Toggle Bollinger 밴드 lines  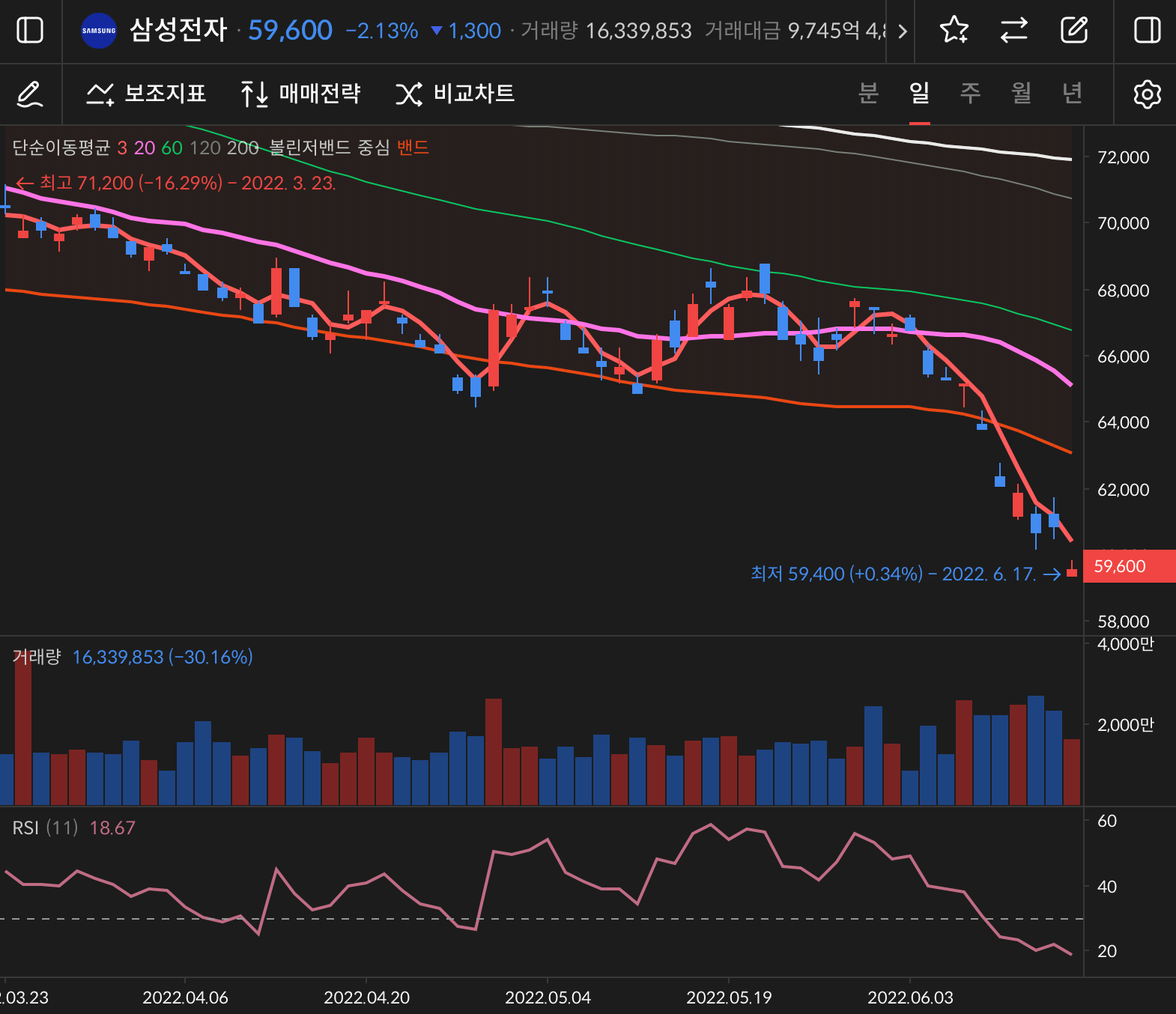[x=413, y=148]
